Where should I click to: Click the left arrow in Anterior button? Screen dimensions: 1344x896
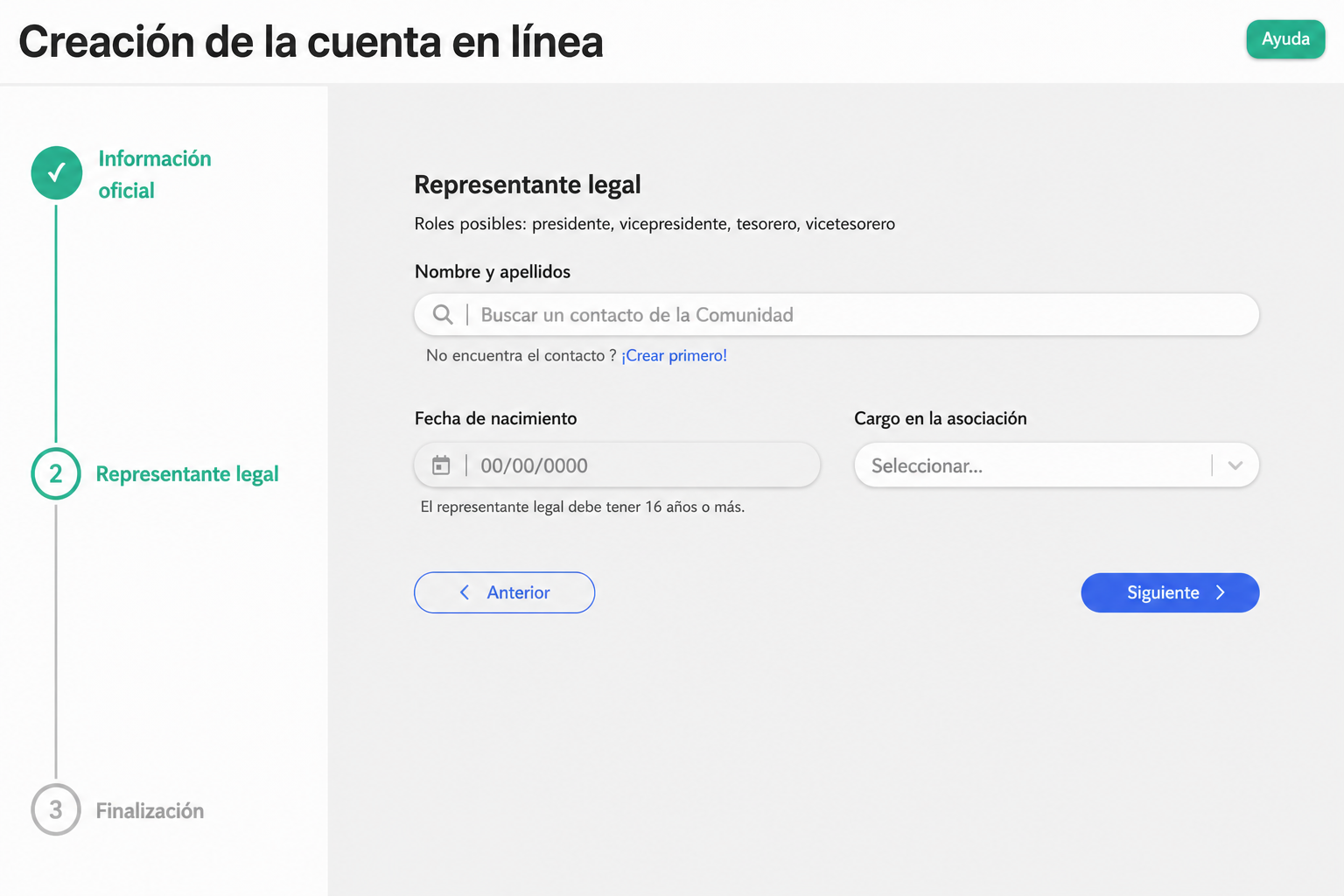465,592
